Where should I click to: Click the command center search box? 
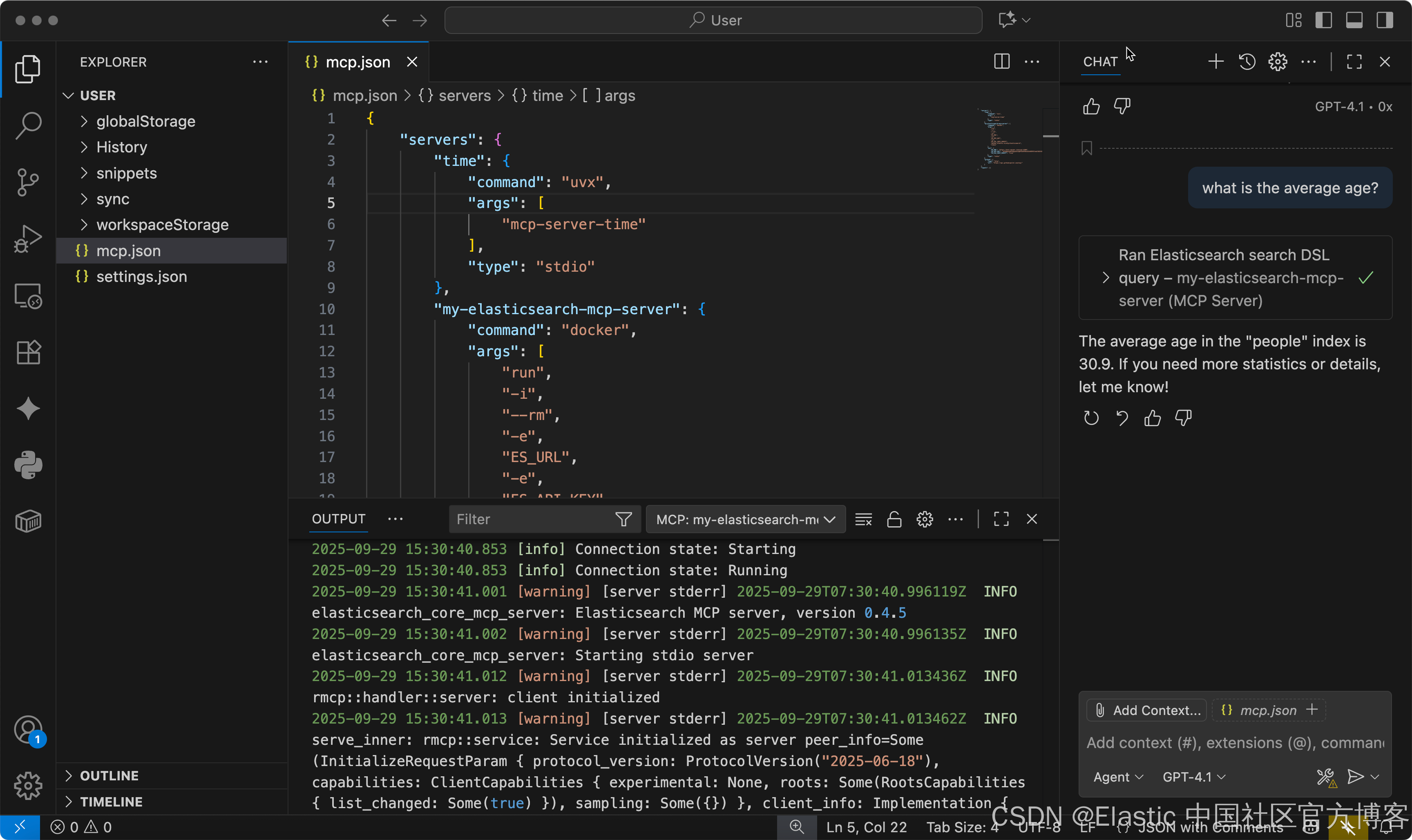pos(713,20)
